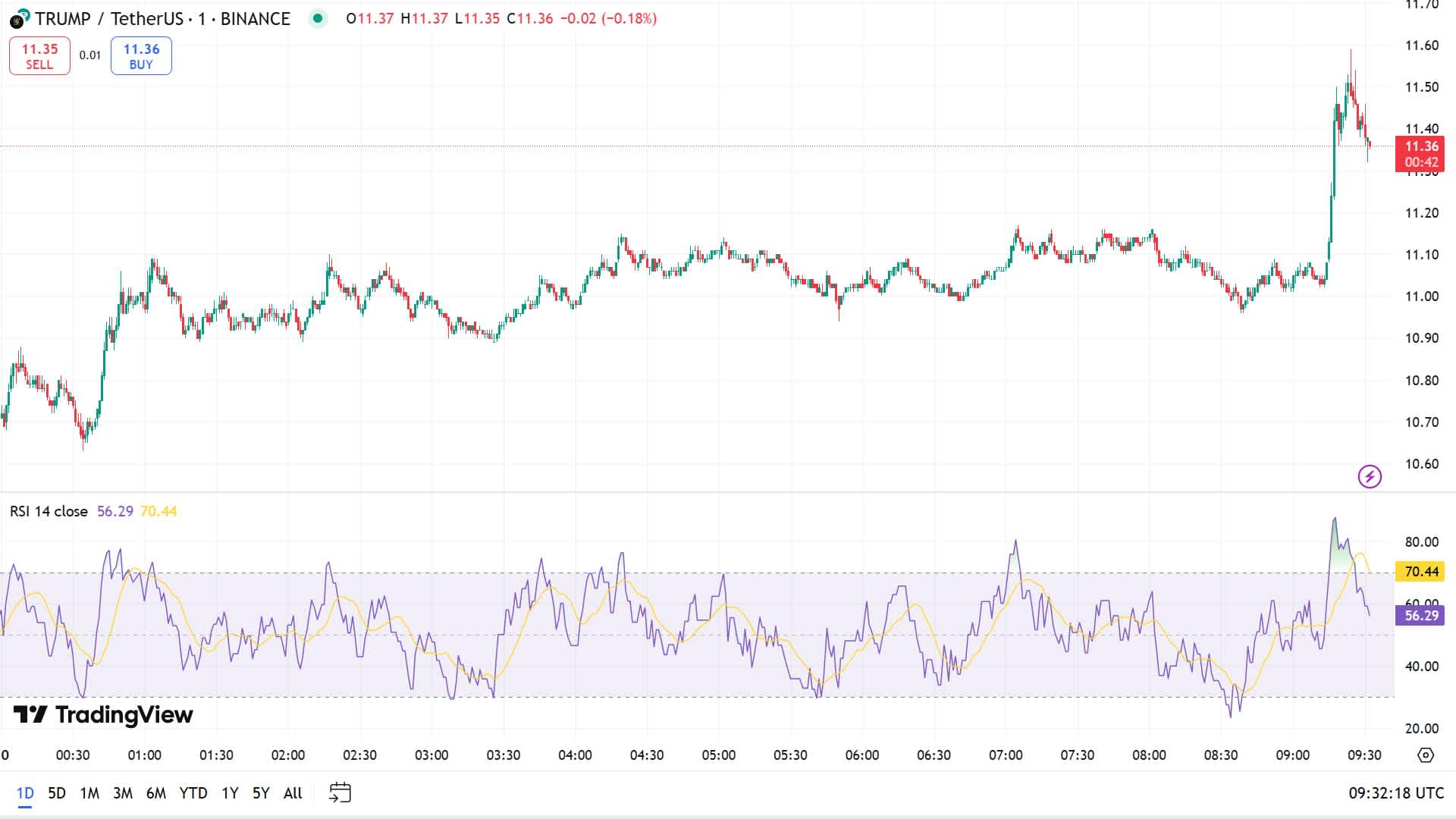
Task: Click the RSI value 56.29 in legend
Action: [115, 511]
